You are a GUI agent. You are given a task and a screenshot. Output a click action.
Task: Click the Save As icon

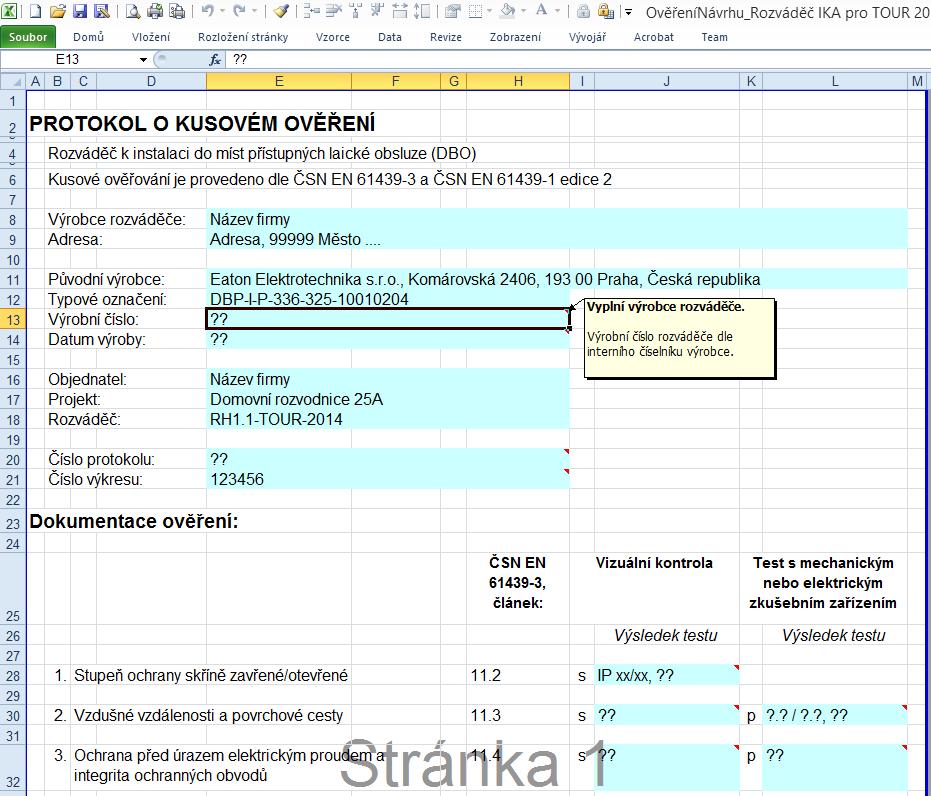pyautogui.click(x=102, y=11)
